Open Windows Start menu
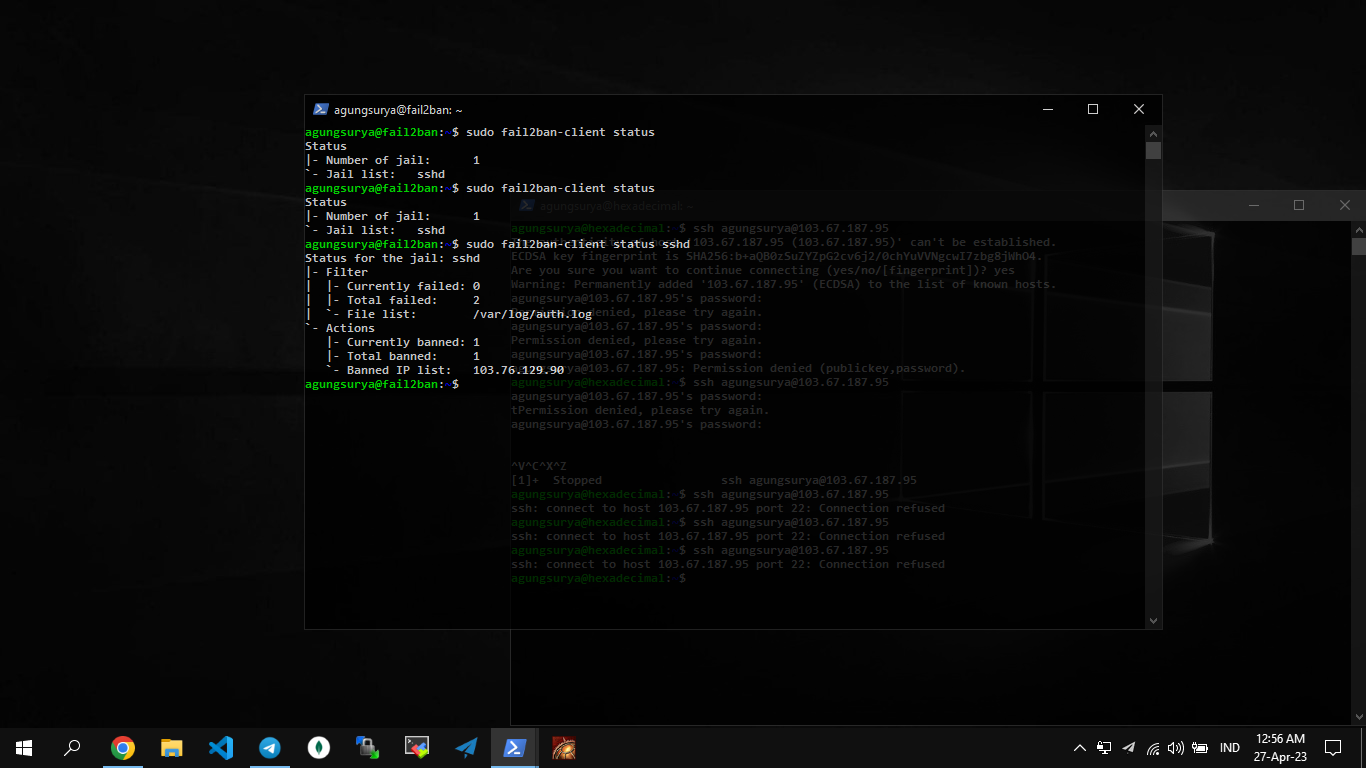Image resolution: width=1366 pixels, height=768 pixels. (24, 747)
